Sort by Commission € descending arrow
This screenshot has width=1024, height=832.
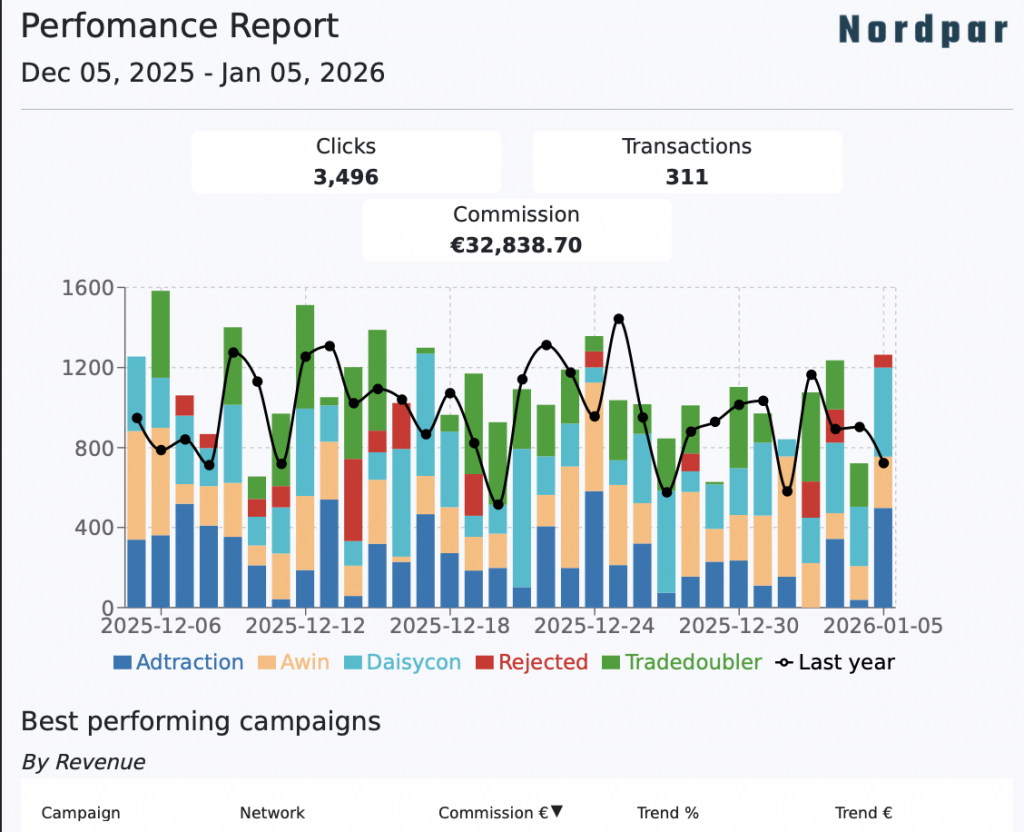(557, 812)
